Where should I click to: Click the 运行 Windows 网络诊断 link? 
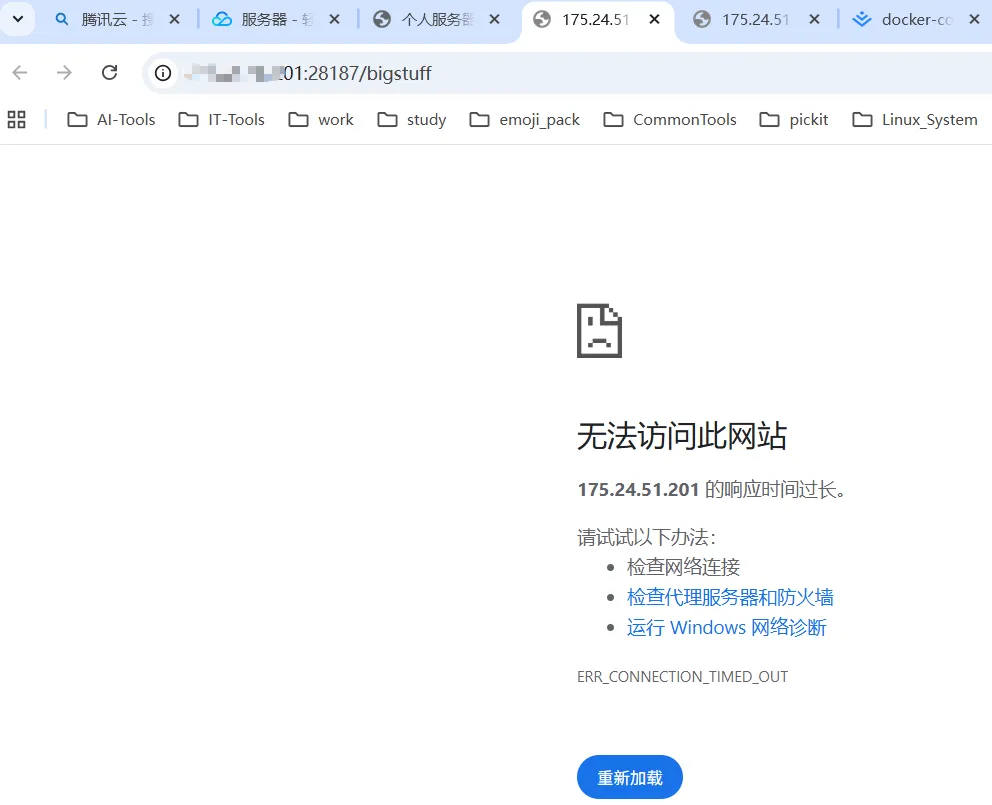[x=726, y=627]
